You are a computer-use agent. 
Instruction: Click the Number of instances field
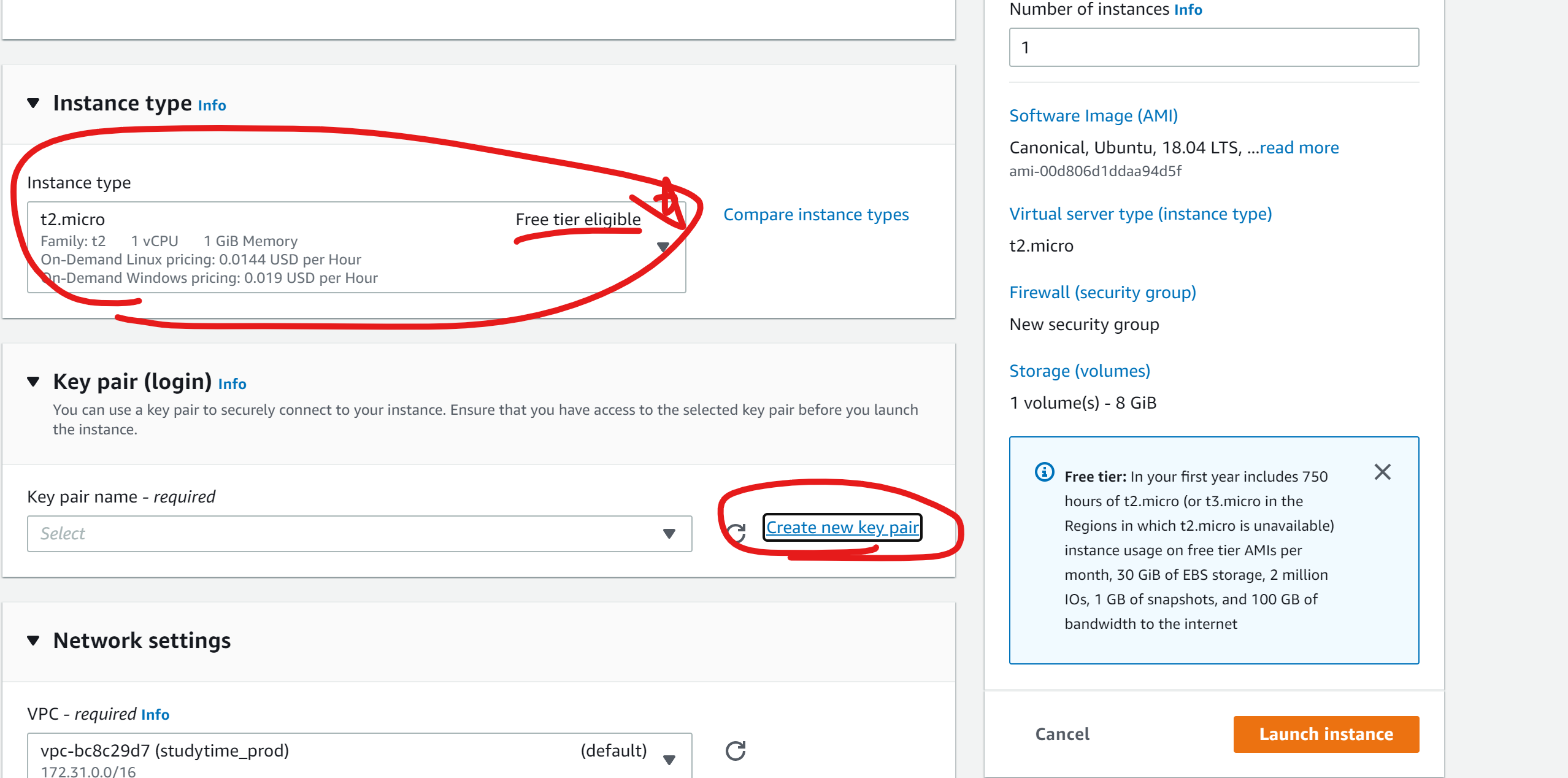pyautogui.click(x=1213, y=47)
